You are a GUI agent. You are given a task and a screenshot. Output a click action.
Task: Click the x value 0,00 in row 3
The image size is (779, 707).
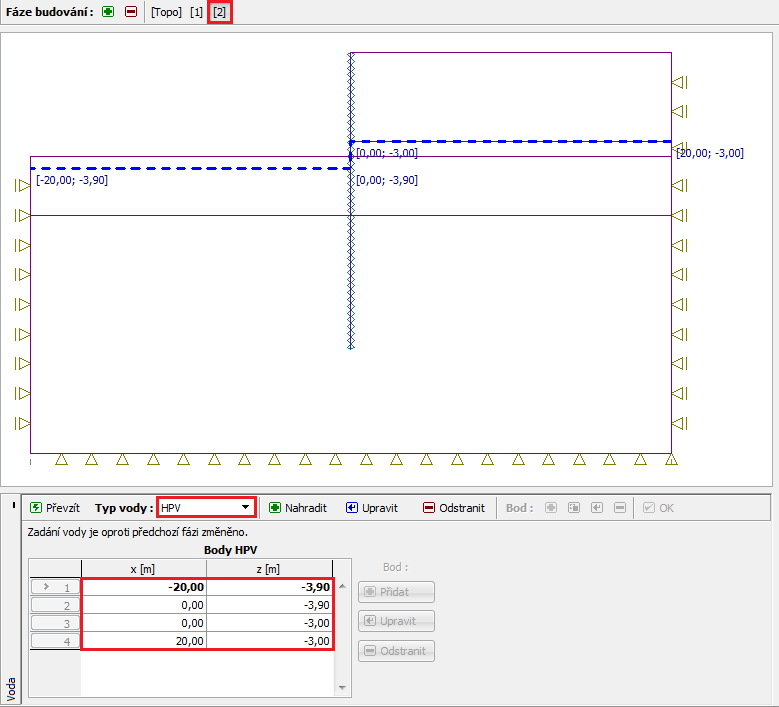144,623
